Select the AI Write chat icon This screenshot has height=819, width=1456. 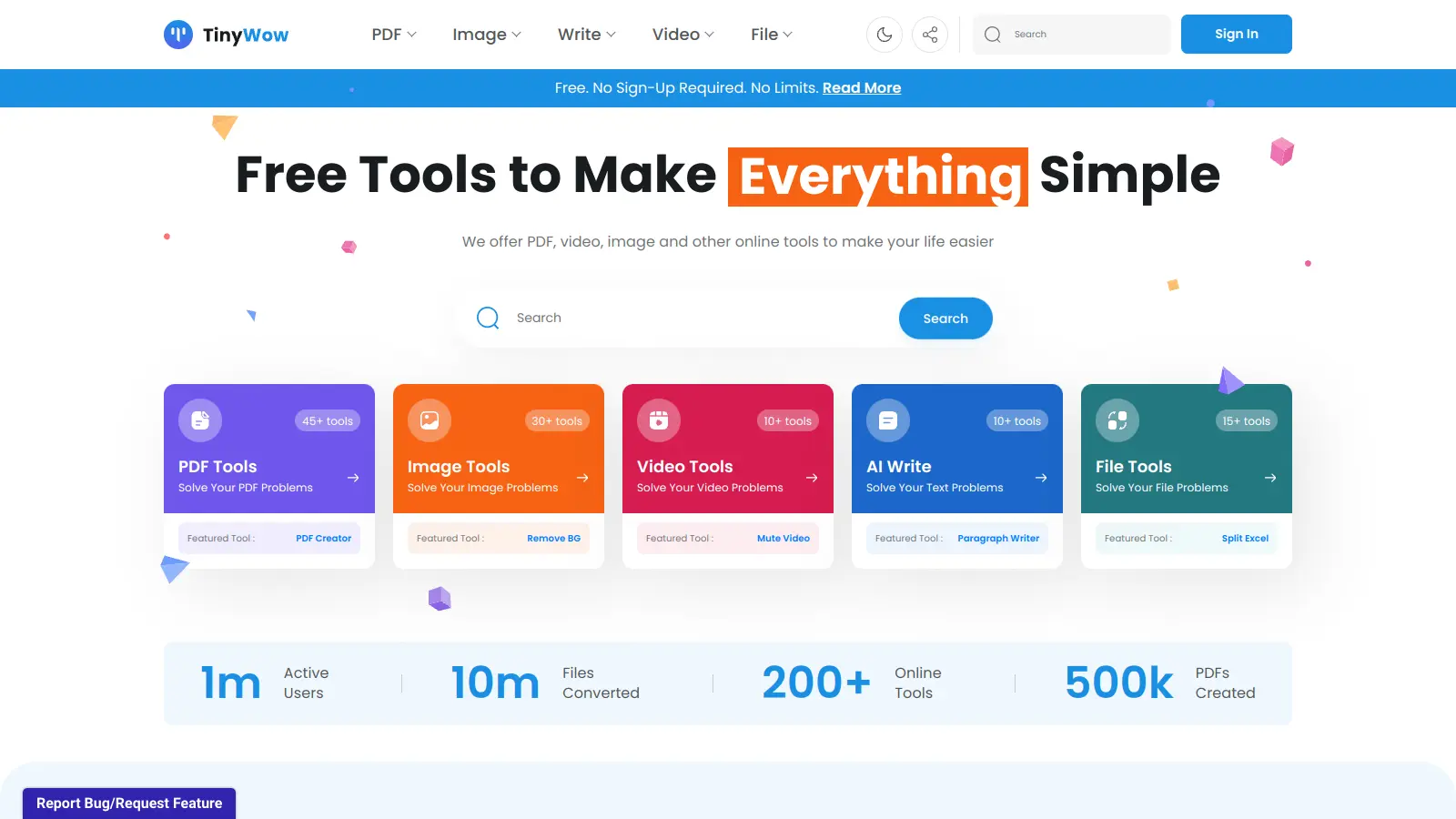click(887, 420)
